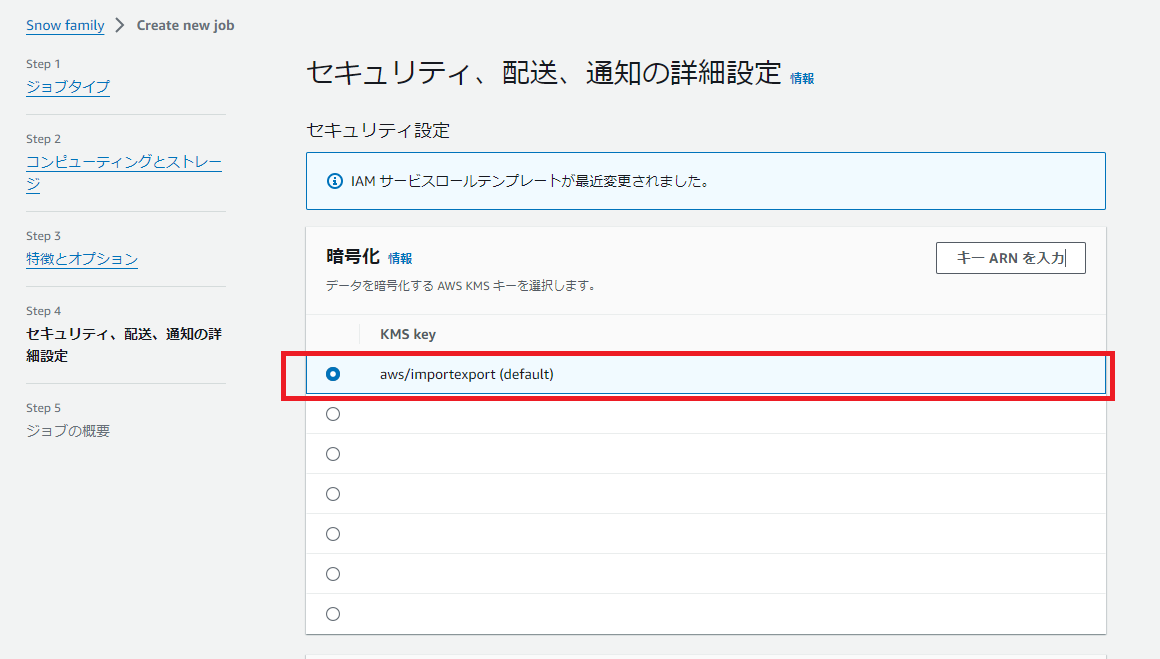Click Step 5 ジョブの概要 in sidebar
The width and height of the screenshot is (1160, 659).
pyautogui.click(x=68, y=431)
